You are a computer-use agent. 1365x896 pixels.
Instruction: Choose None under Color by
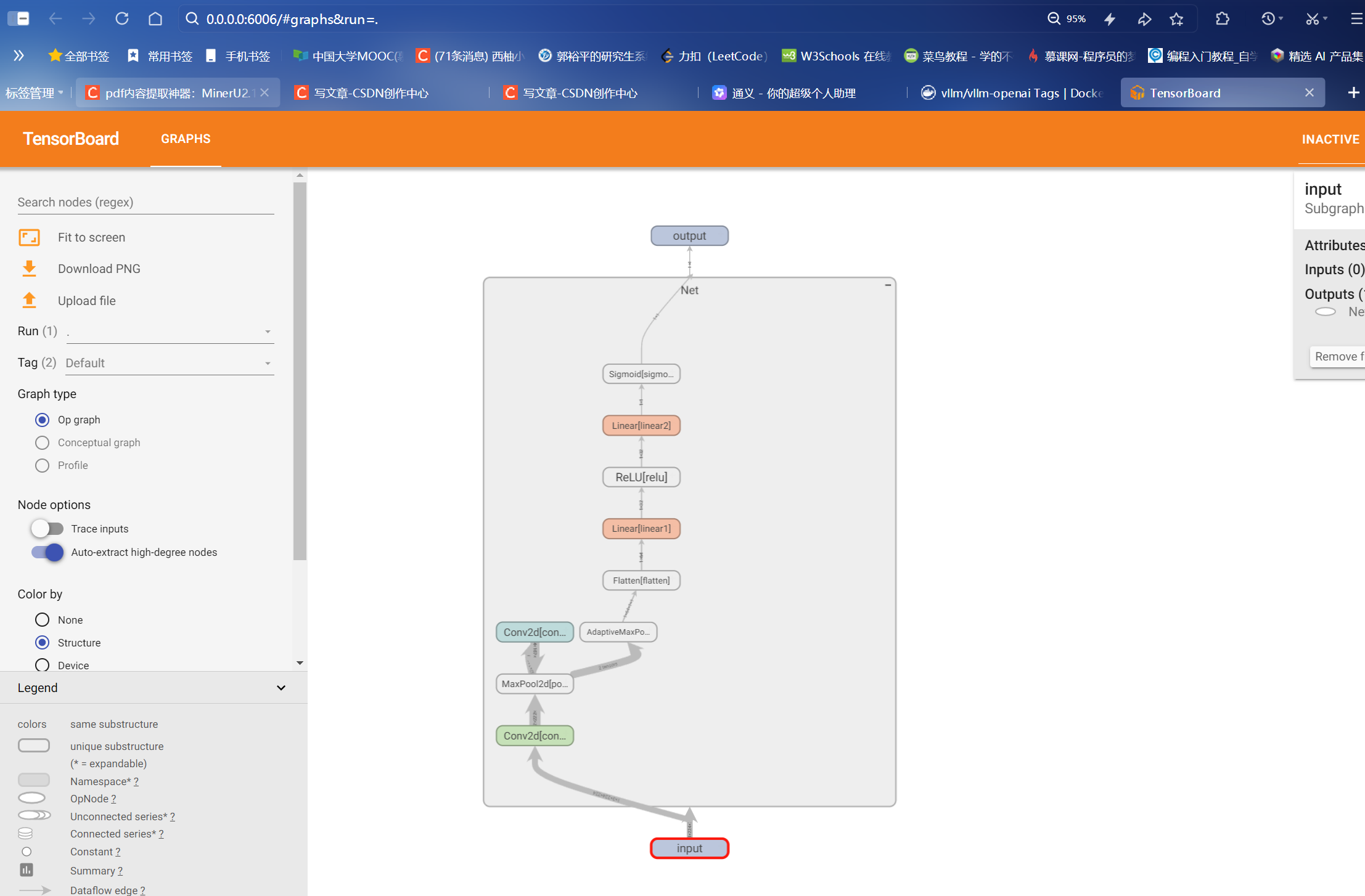point(42,620)
